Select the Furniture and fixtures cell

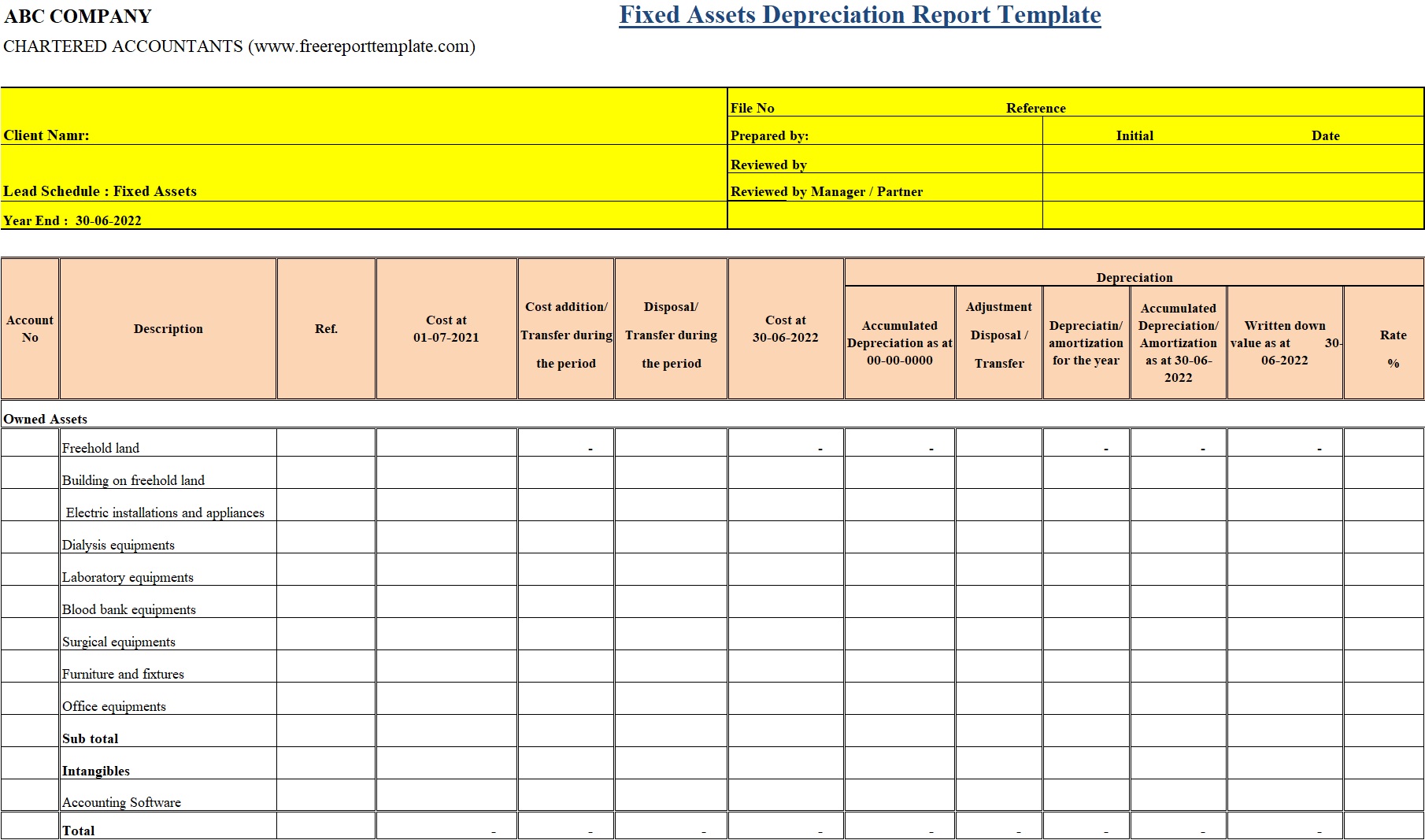[168, 666]
